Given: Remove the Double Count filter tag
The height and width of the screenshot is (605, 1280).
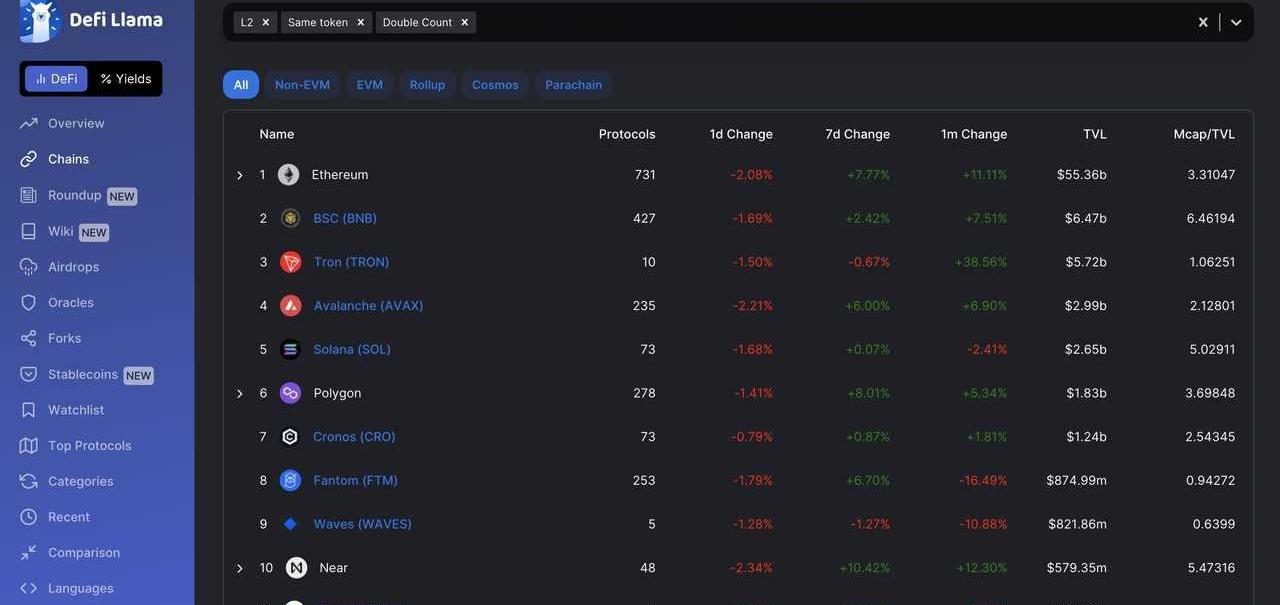Looking at the screenshot, I should [x=464, y=22].
